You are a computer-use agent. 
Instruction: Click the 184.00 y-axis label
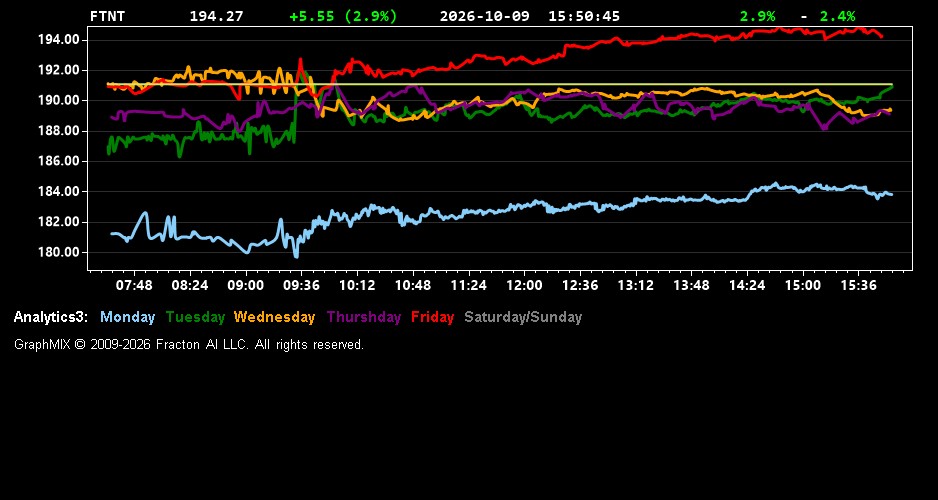[x=59, y=192]
